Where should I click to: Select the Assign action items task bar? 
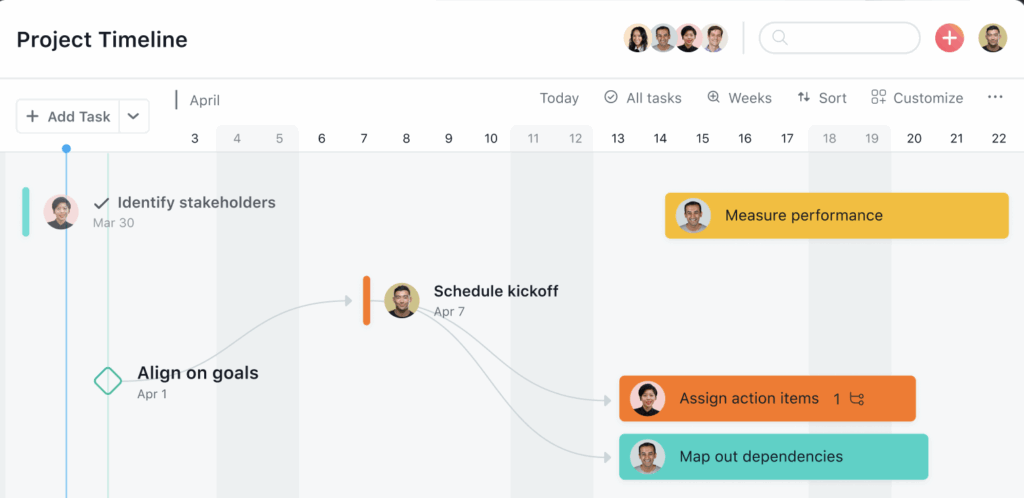pyautogui.click(x=767, y=398)
